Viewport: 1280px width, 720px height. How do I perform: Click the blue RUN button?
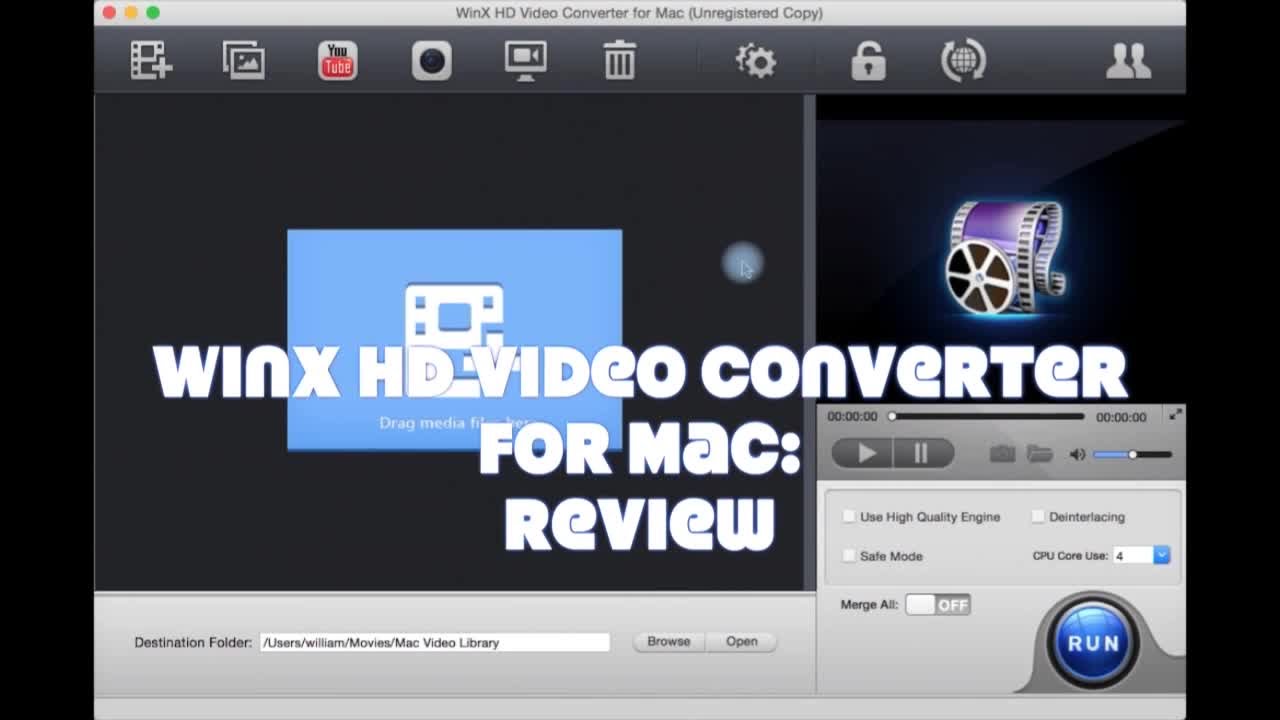click(x=1093, y=643)
